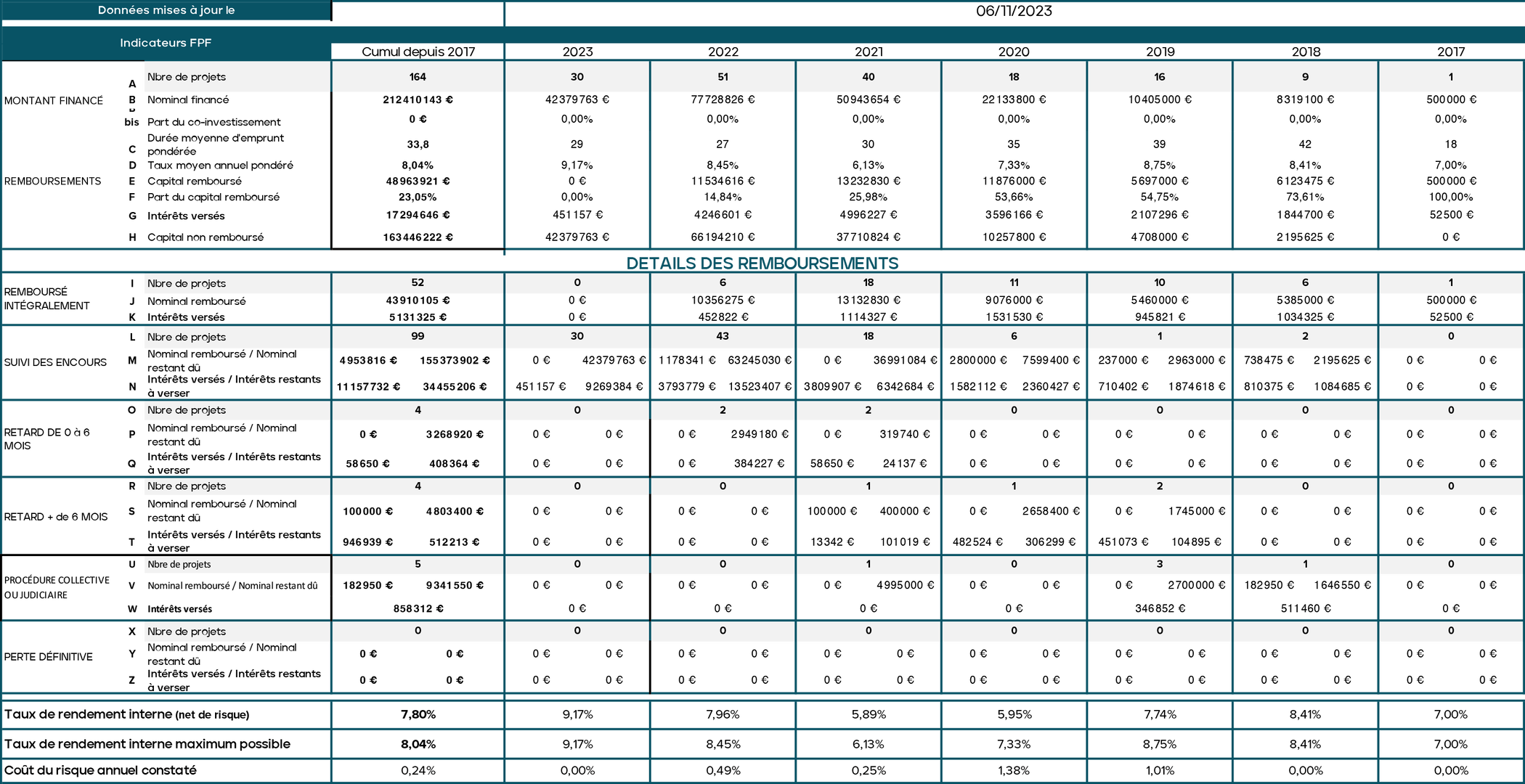Select the 'Intérêts versés' row label

[179, 609]
